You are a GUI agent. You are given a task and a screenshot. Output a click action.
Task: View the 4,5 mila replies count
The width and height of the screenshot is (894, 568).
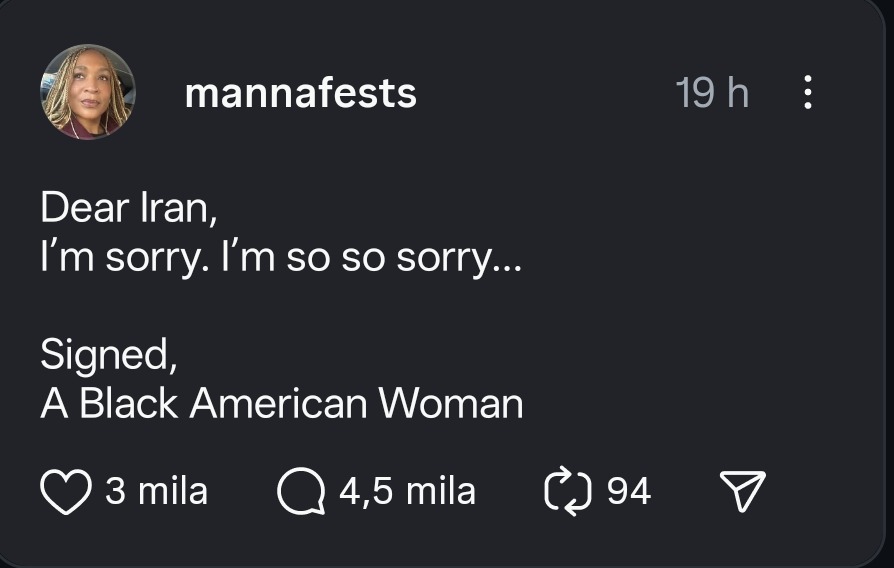pyautogui.click(x=407, y=491)
